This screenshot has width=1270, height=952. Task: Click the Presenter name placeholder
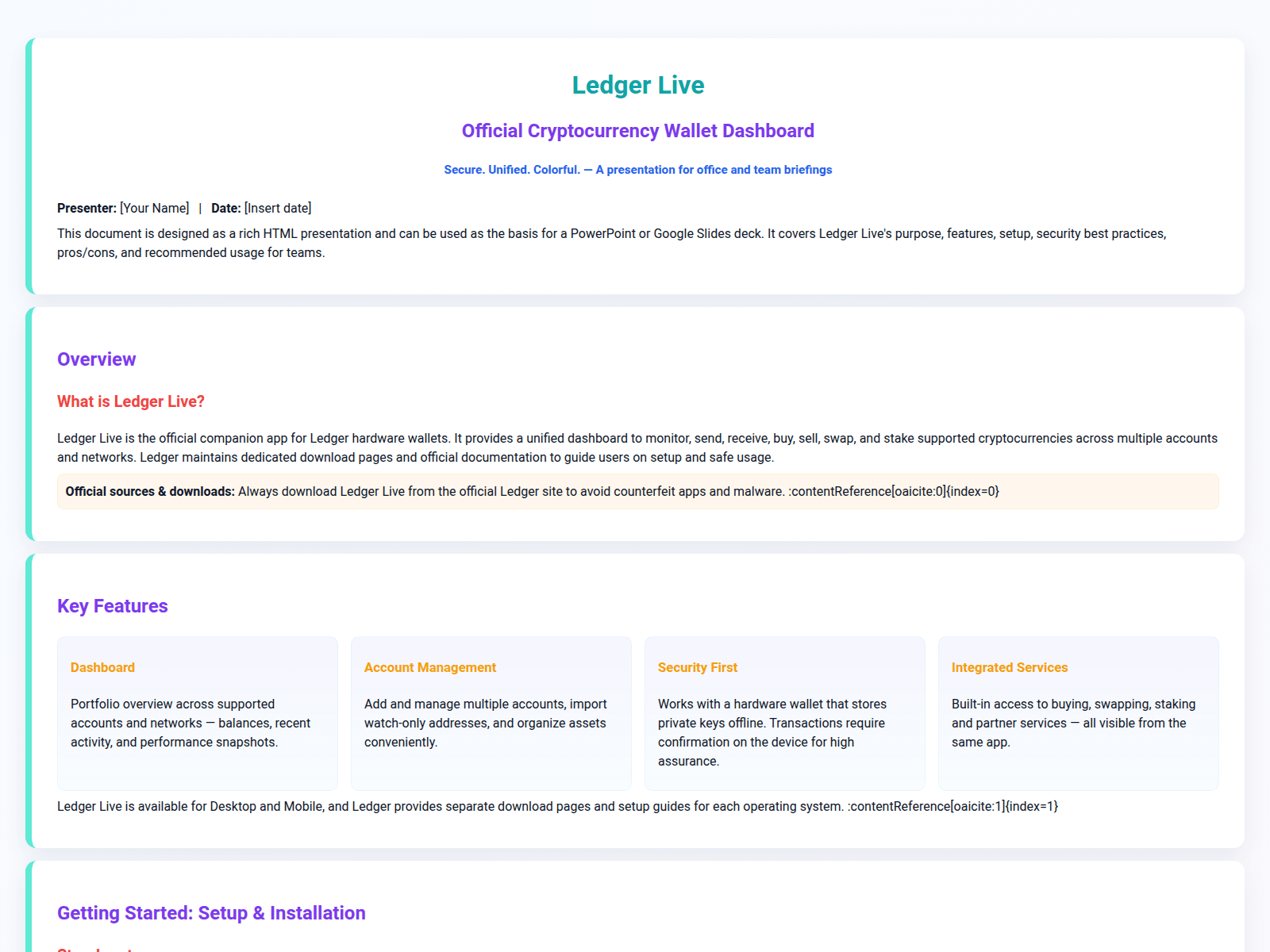pyautogui.click(x=155, y=208)
